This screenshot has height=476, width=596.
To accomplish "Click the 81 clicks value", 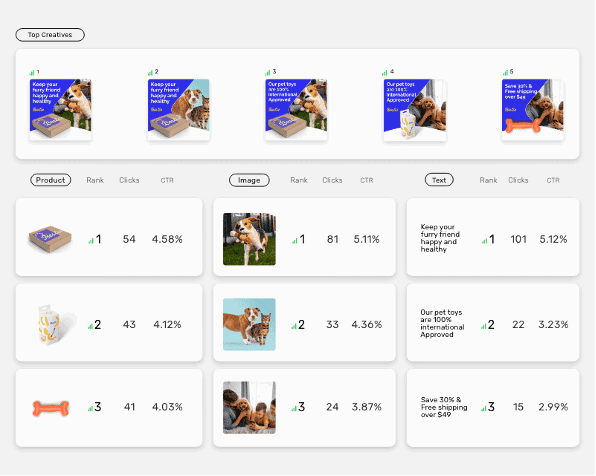I will click(333, 240).
